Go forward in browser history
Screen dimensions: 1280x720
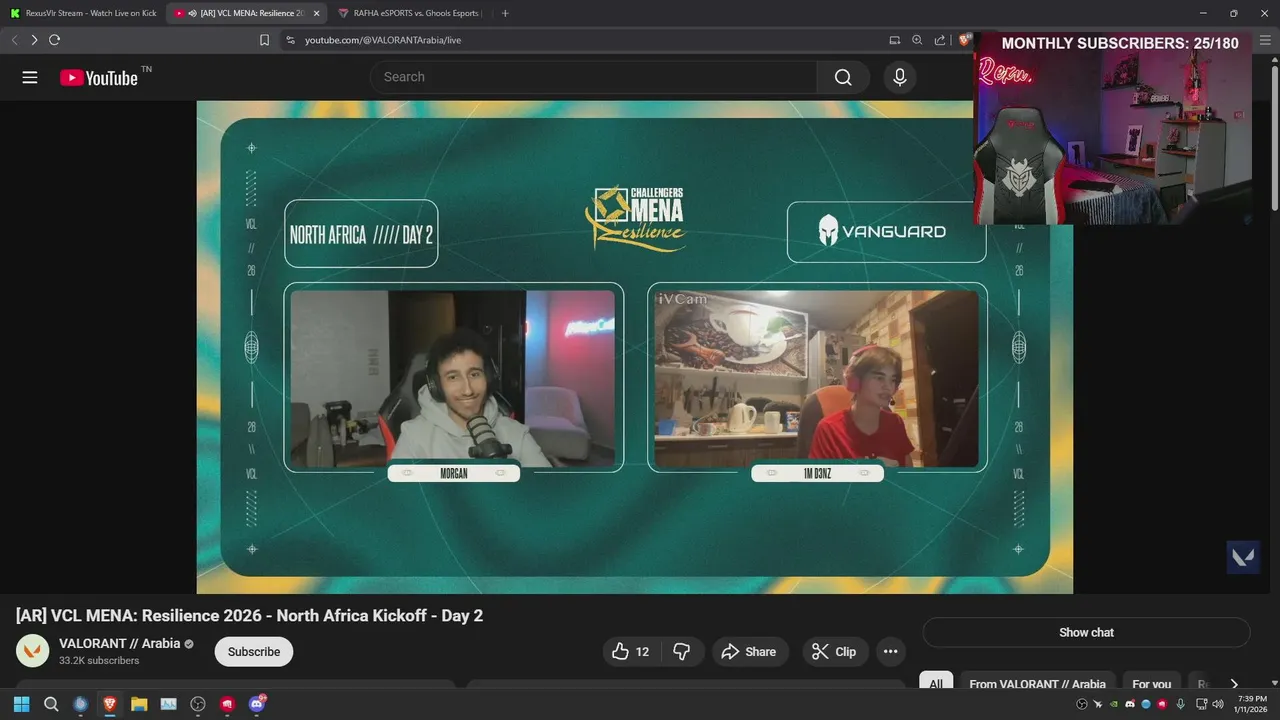point(34,40)
